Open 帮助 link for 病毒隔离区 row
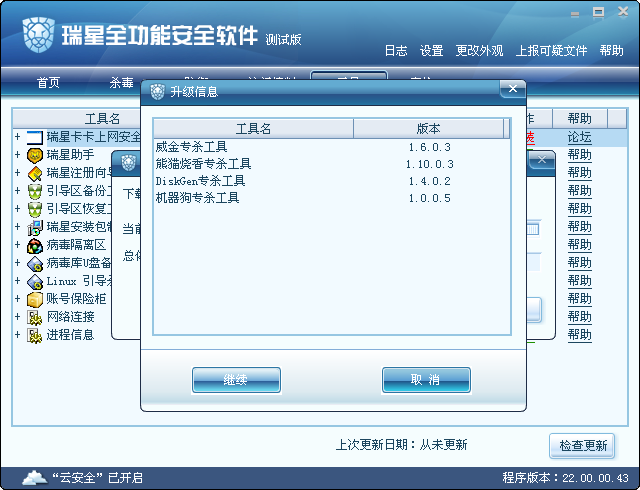 (580, 245)
